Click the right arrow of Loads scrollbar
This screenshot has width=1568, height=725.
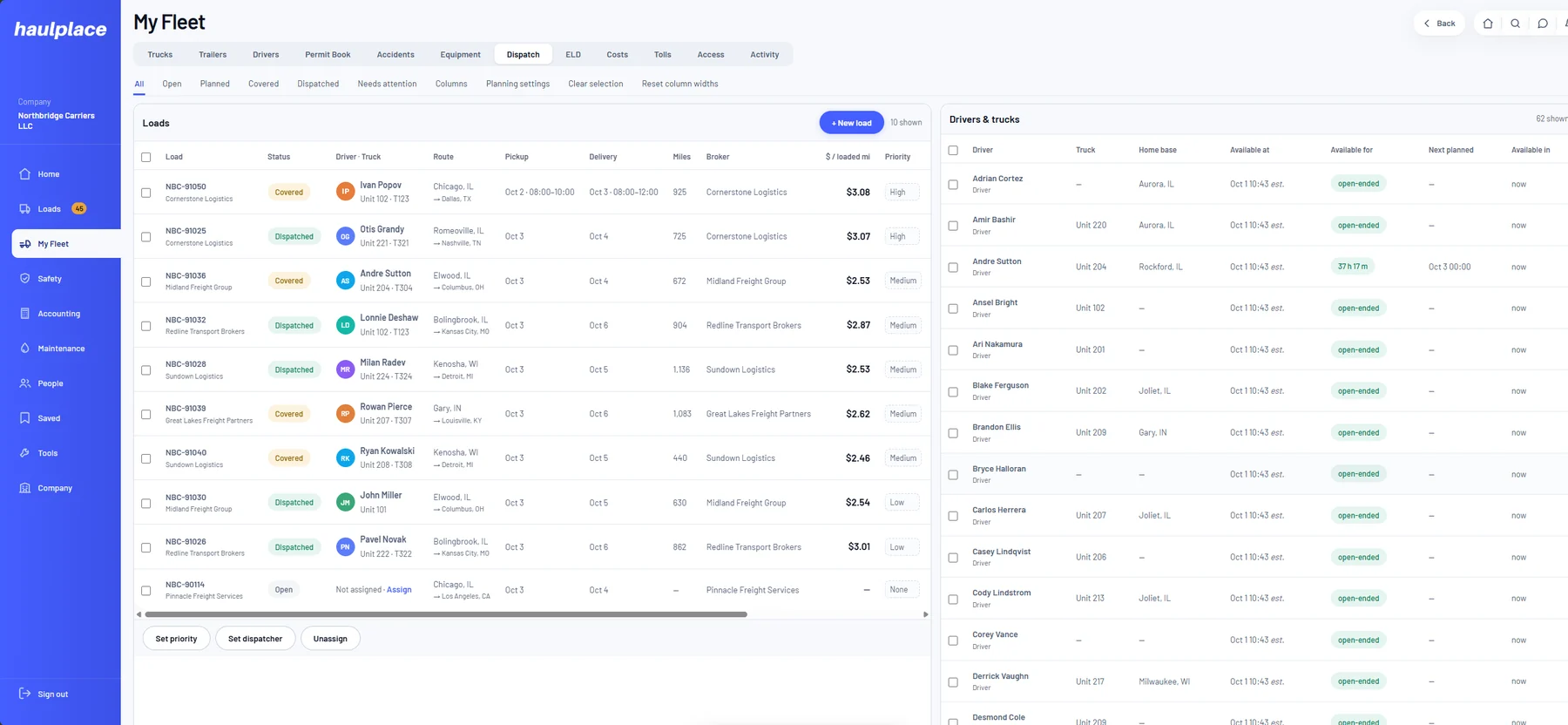[925, 614]
